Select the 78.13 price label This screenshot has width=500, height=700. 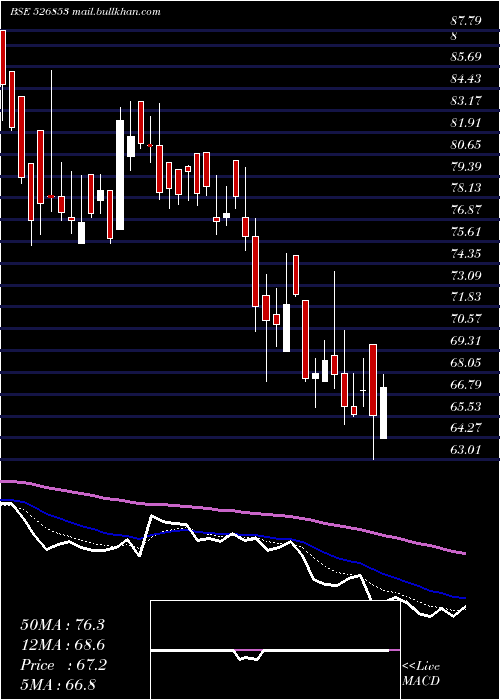pyautogui.click(x=466, y=188)
